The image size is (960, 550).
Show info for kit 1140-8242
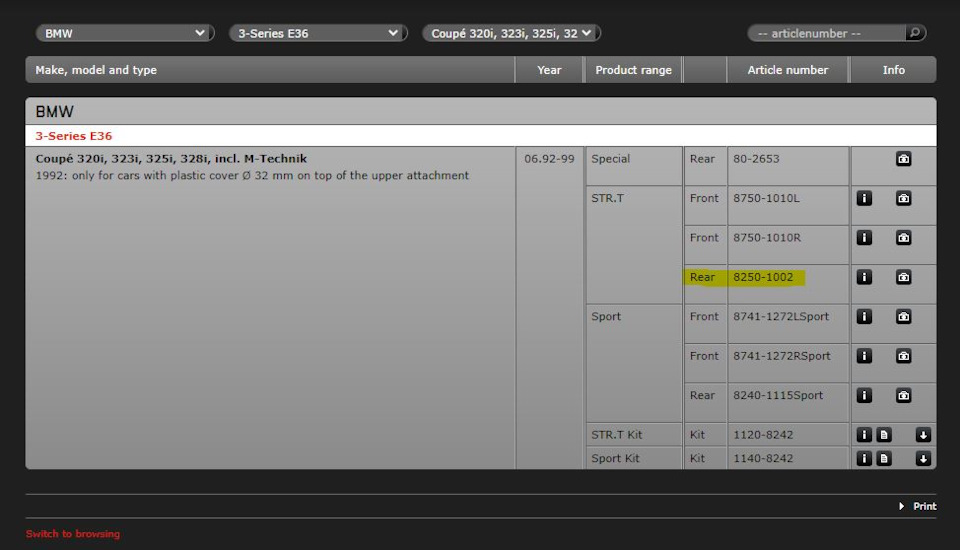point(864,458)
